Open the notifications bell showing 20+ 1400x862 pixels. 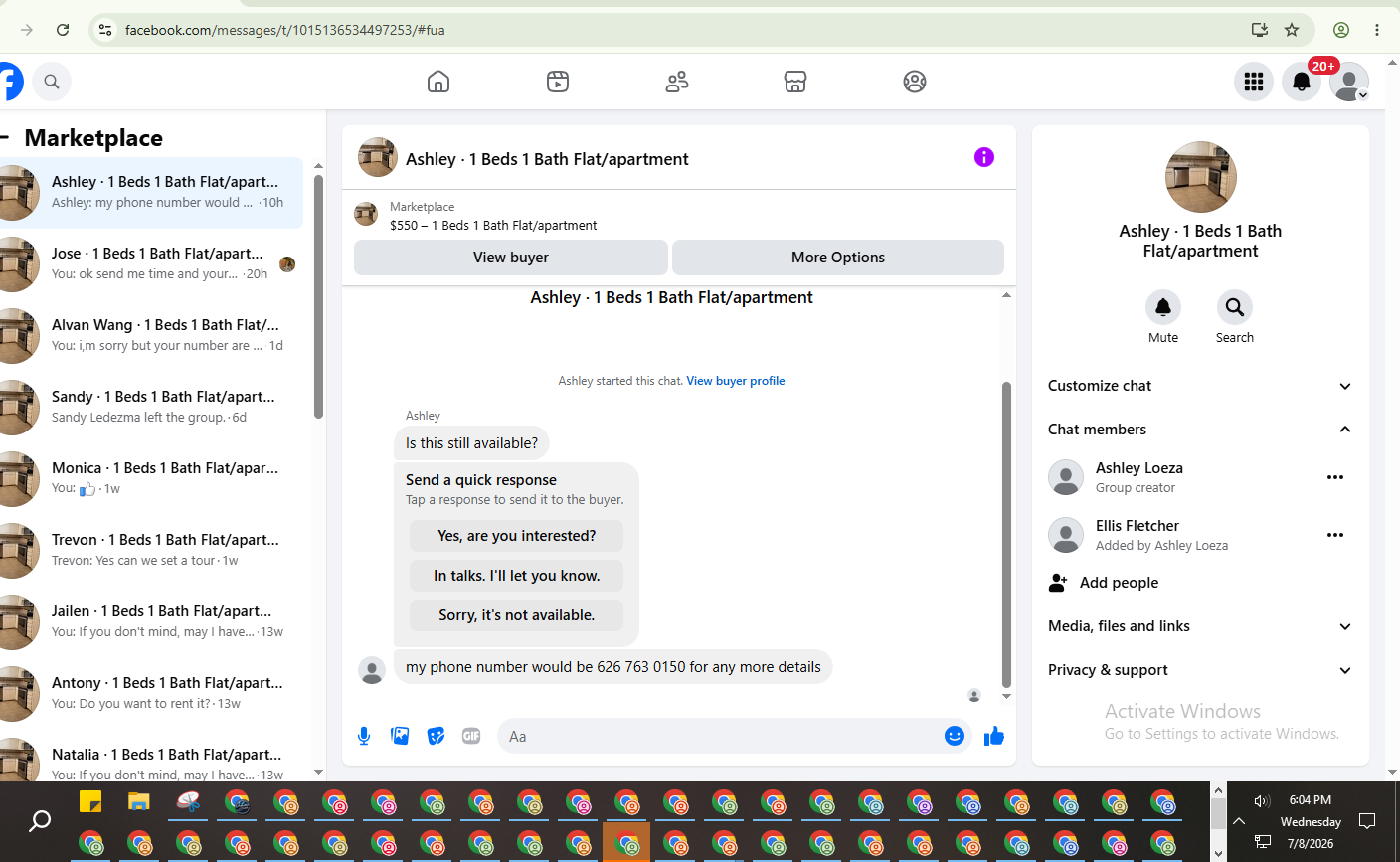1302,82
